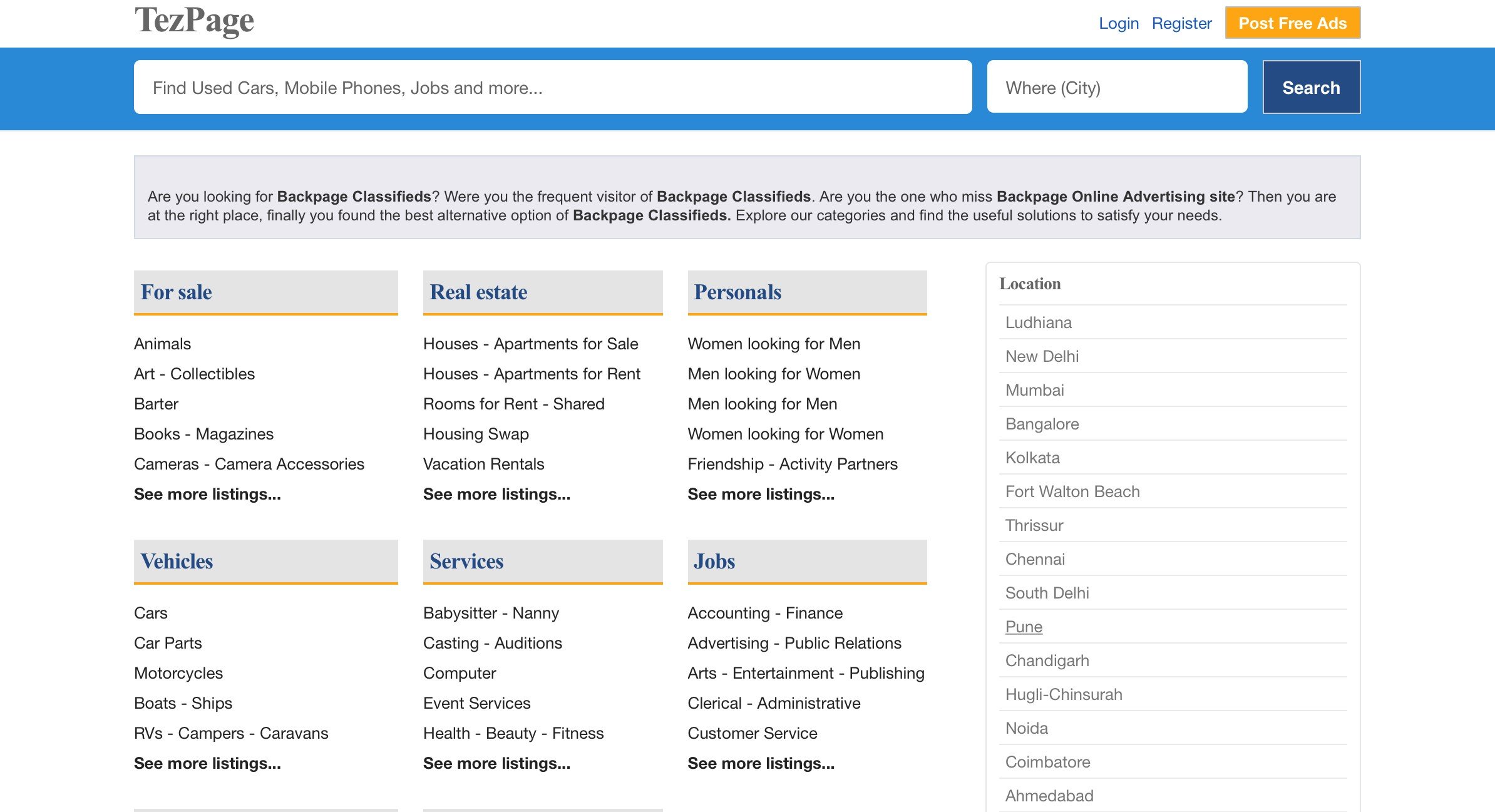Select Chandigarh location
Viewport: 1495px width, 812px height.
1047,660
